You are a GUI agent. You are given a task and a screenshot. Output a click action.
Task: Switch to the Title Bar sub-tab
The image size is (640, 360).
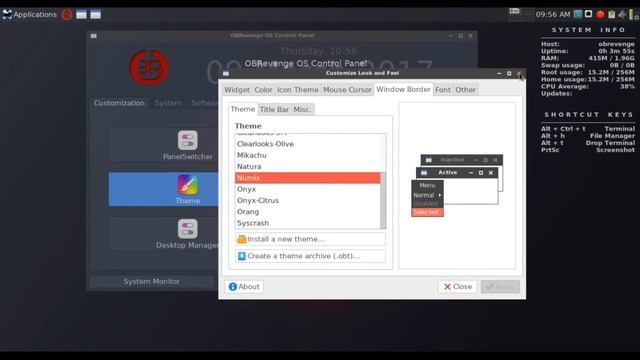(274, 109)
